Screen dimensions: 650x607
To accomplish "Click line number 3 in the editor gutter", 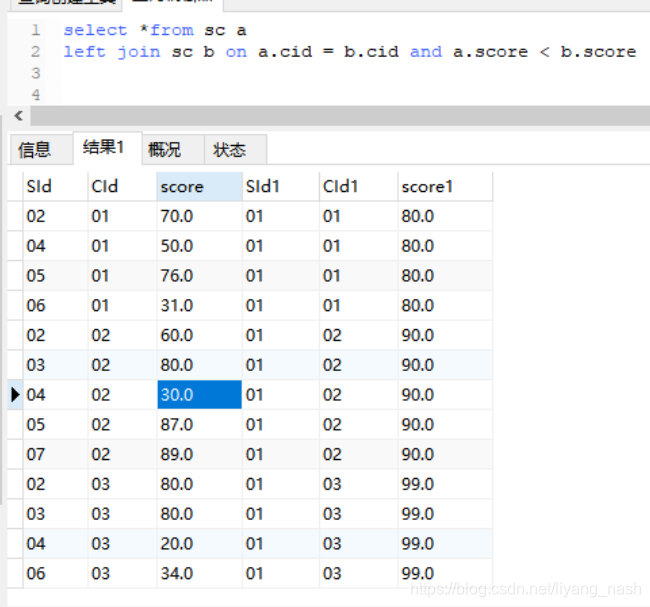I will click(36, 73).
